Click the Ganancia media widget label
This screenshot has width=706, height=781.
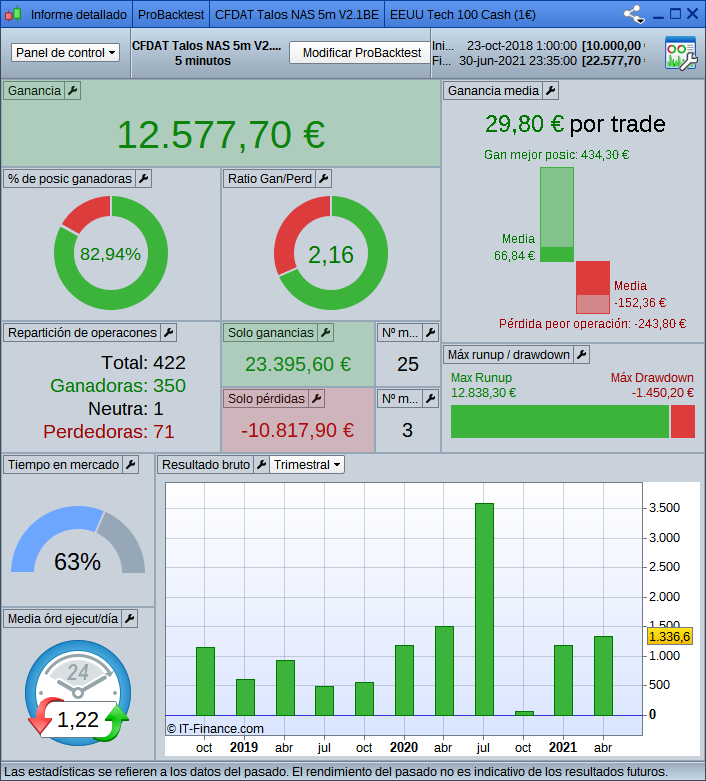pos(493,91)
